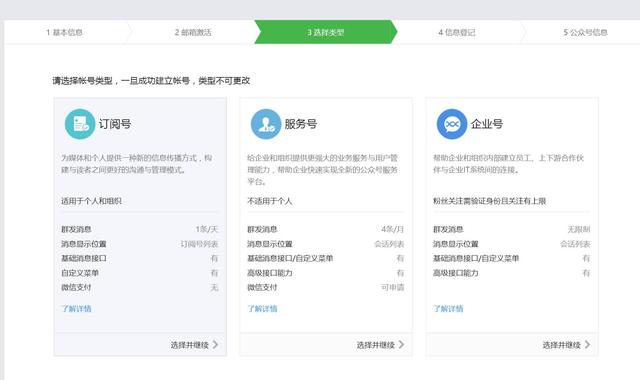Viewport: 640px width, 380px height.
Task: Click the 企业号 card title
Action: [x=487, y=124]
